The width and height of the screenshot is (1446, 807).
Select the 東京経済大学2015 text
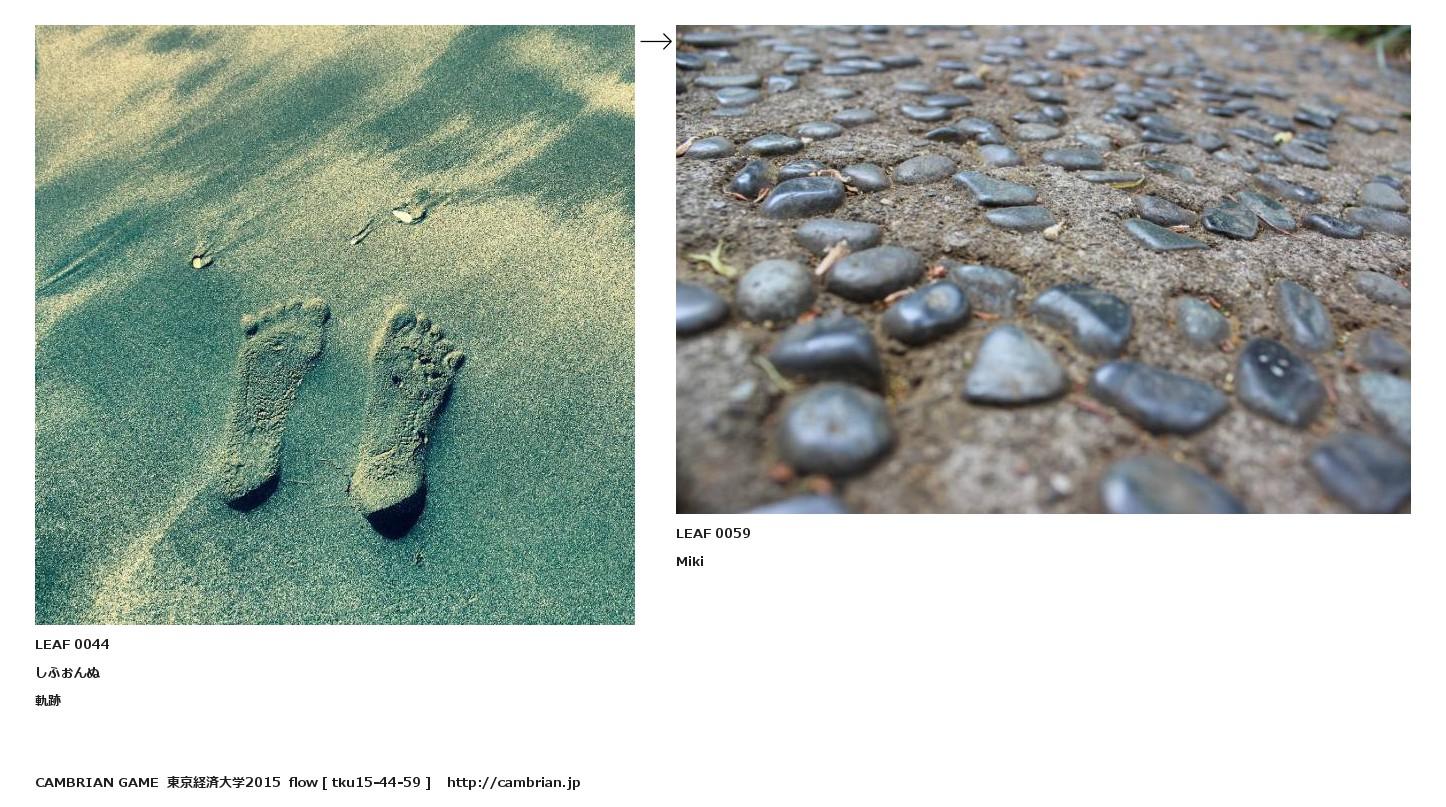(x=224, y=783)
